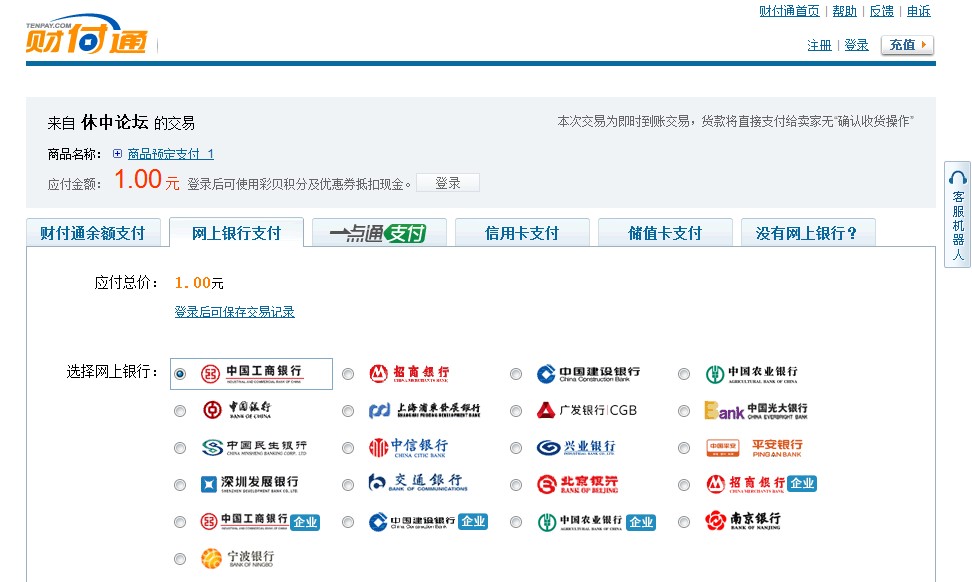Click the 中国农业银行 企业 logo

click(x=596, y=522)
